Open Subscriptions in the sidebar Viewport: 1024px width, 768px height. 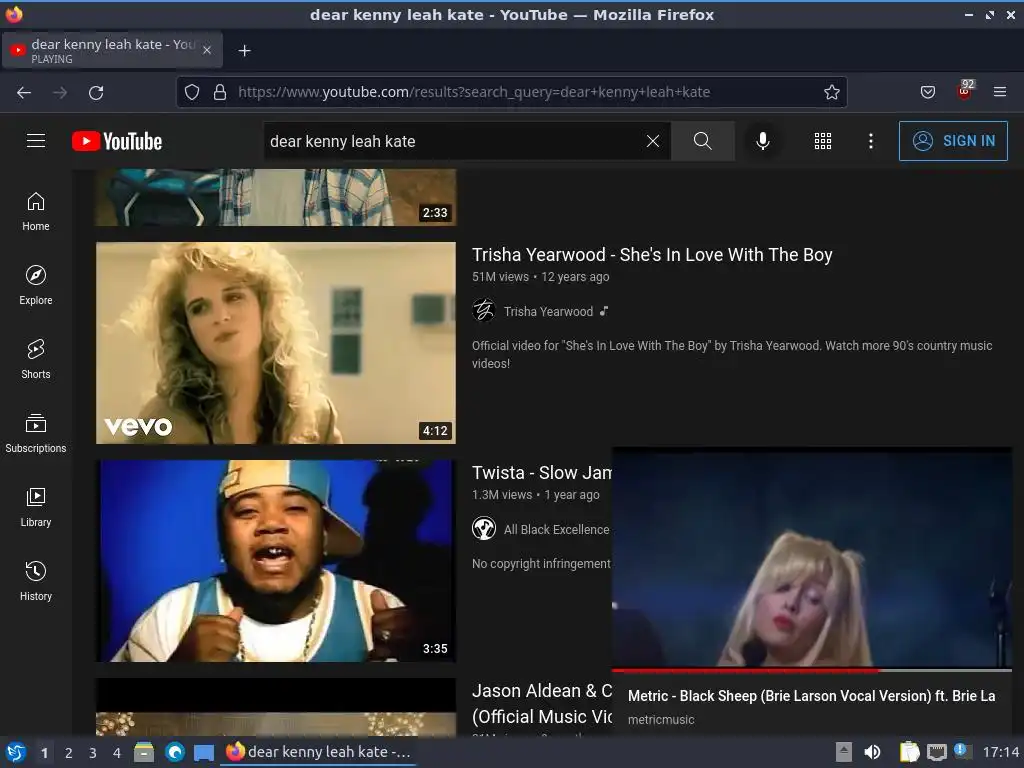[36, 433]
